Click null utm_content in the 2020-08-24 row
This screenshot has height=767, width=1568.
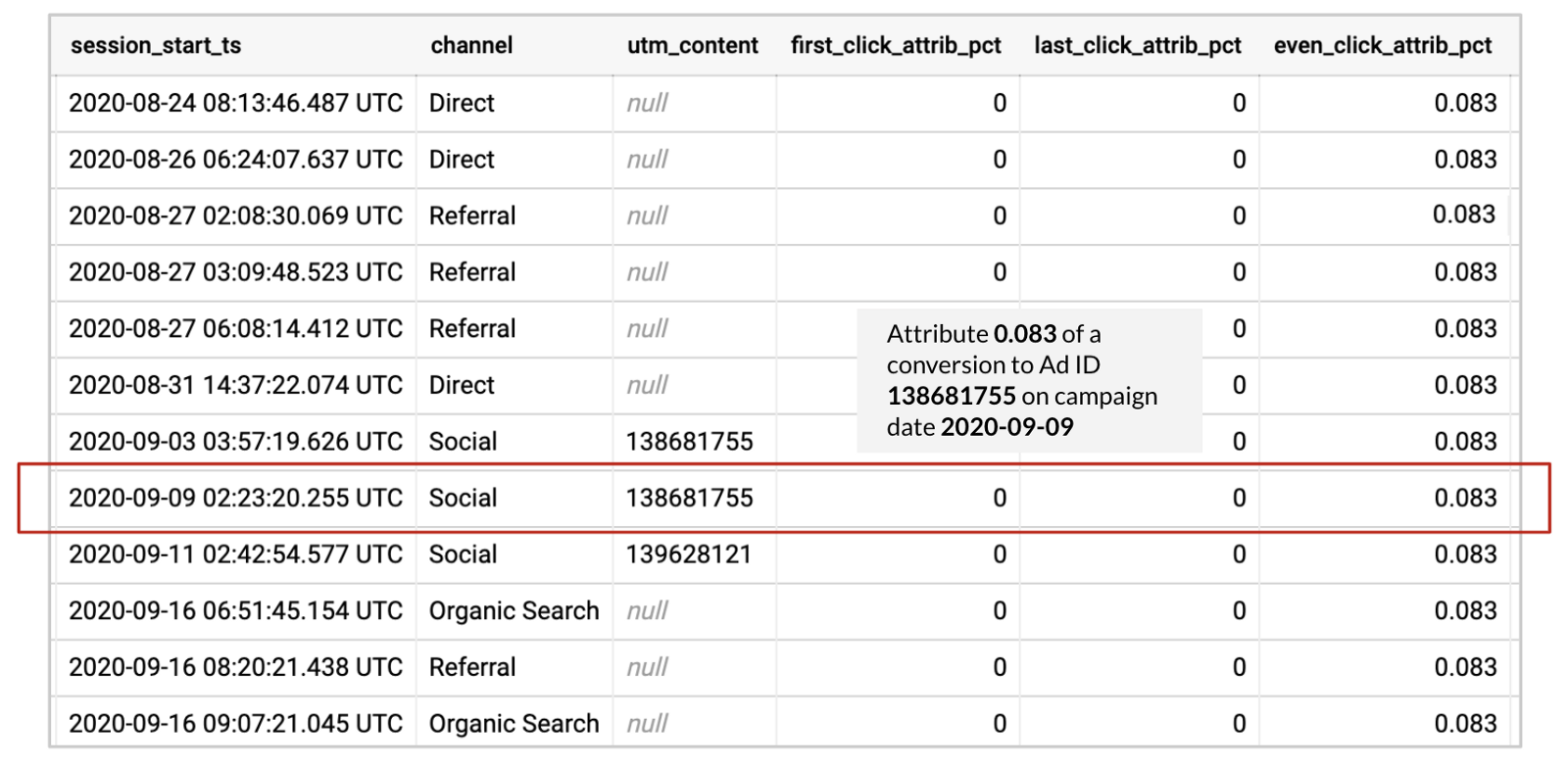647,103
